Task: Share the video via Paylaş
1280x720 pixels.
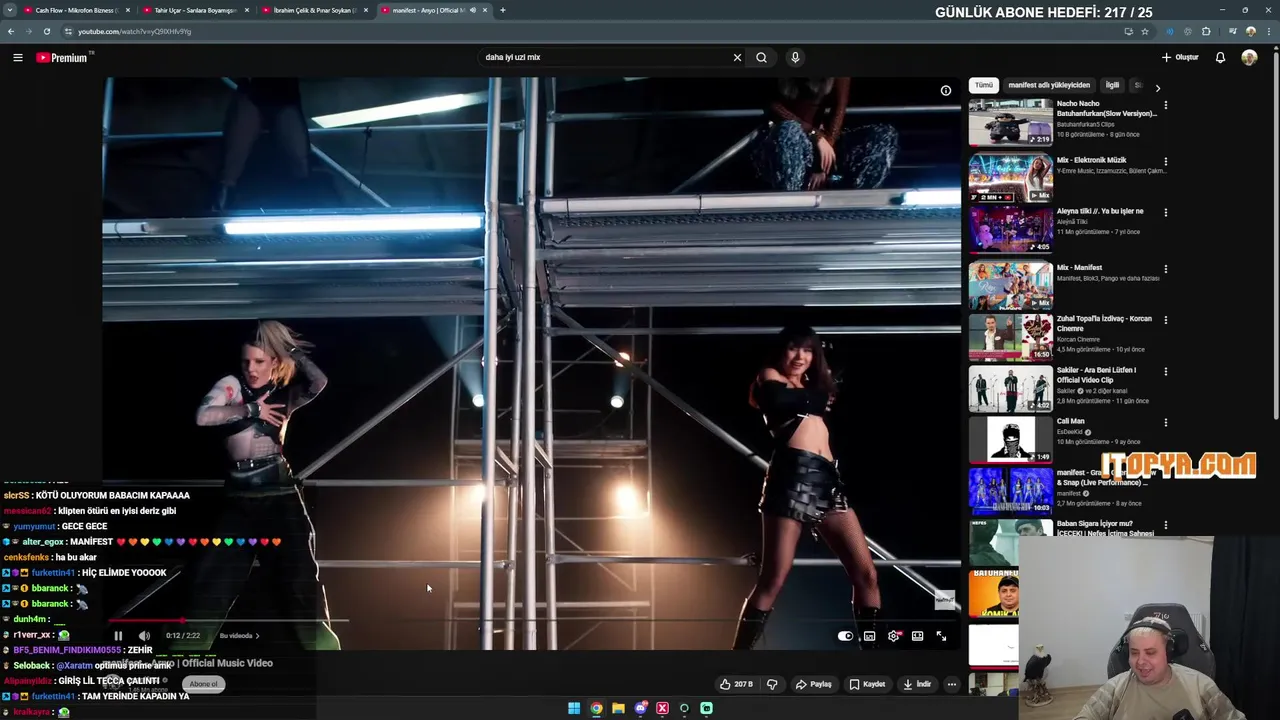Action: pos(813,684)
